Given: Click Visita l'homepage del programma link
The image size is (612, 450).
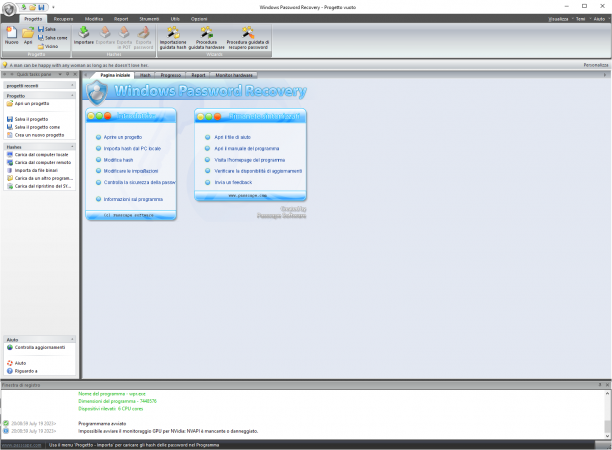Looking at the screenshot, I should (249, 160).
